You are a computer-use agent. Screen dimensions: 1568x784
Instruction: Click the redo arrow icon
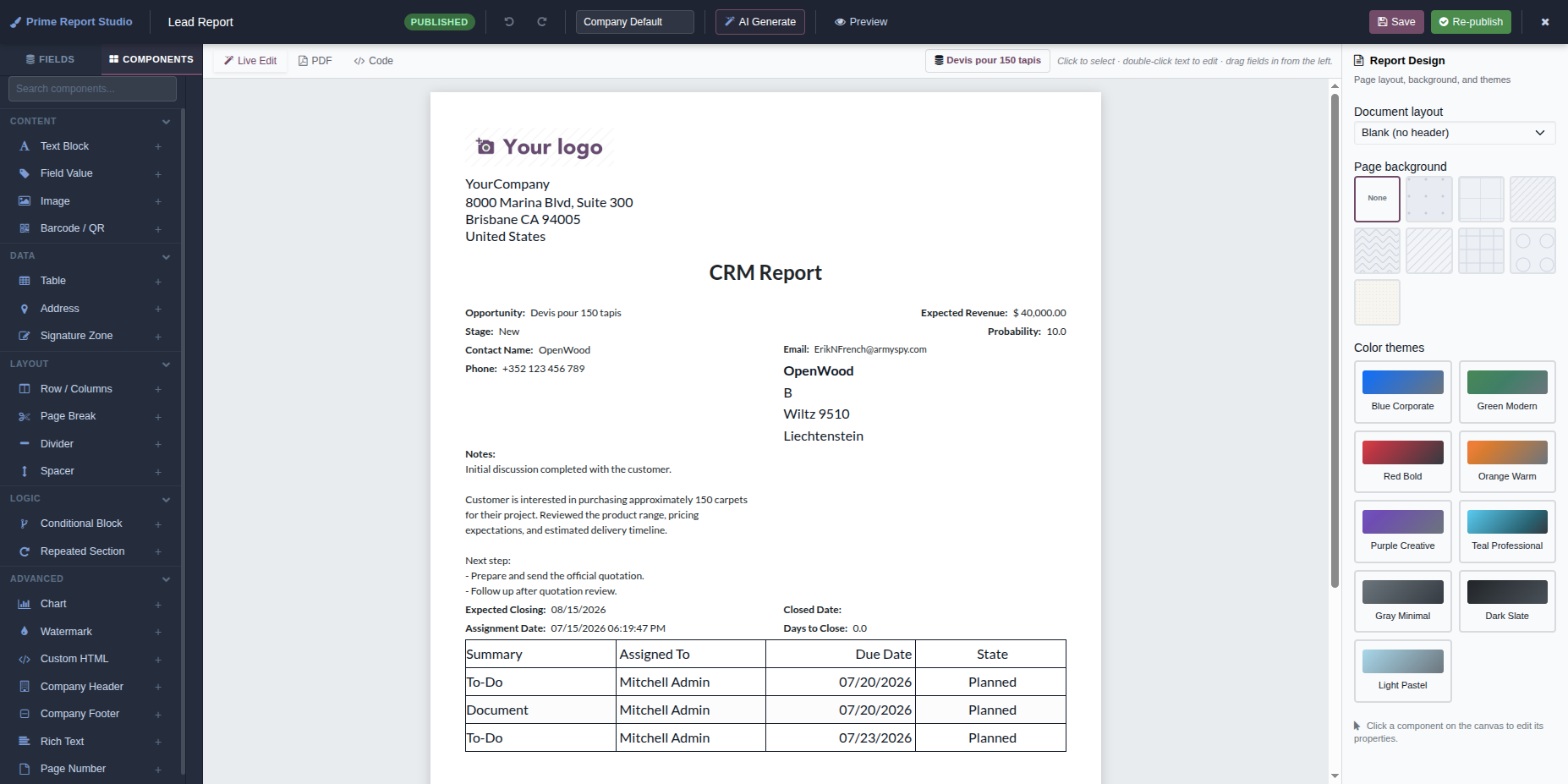pos(542,22)
